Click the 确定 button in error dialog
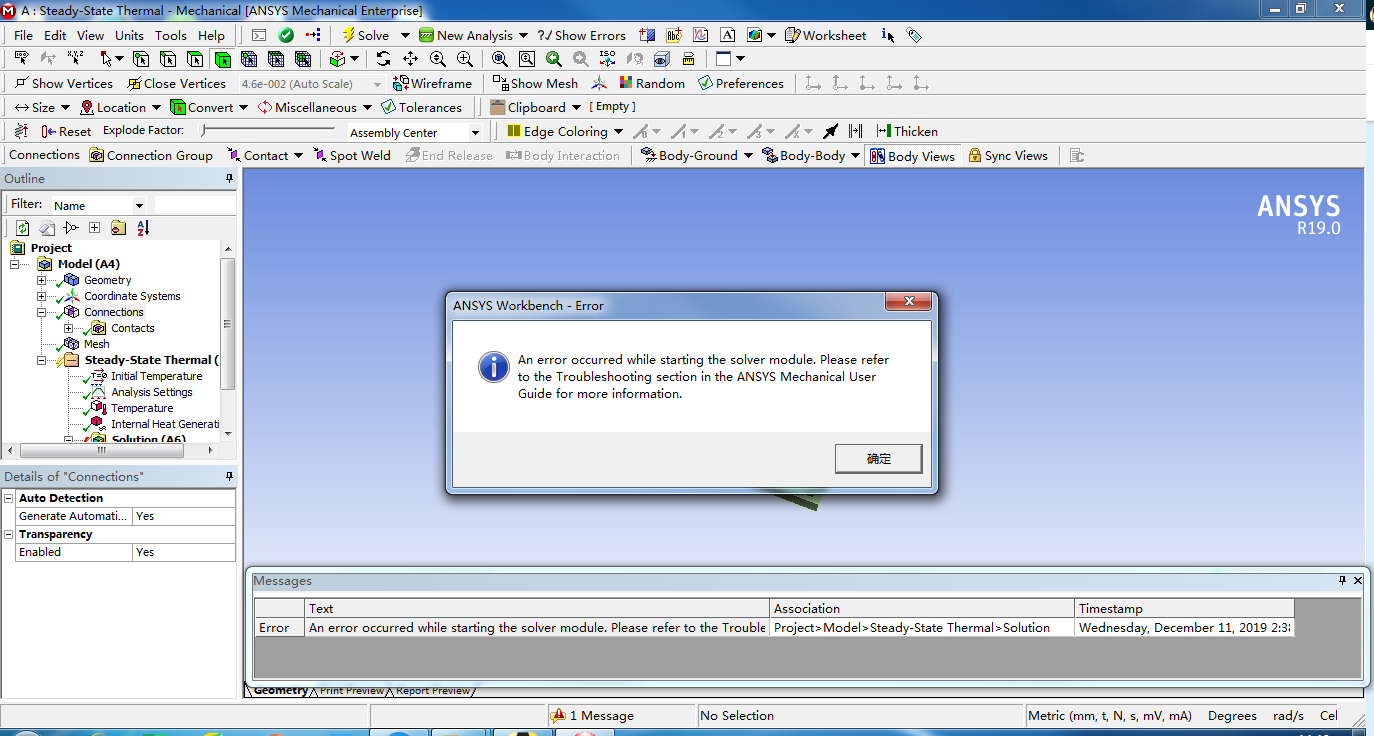The image size is (1374, 736). tap(878, 458)
